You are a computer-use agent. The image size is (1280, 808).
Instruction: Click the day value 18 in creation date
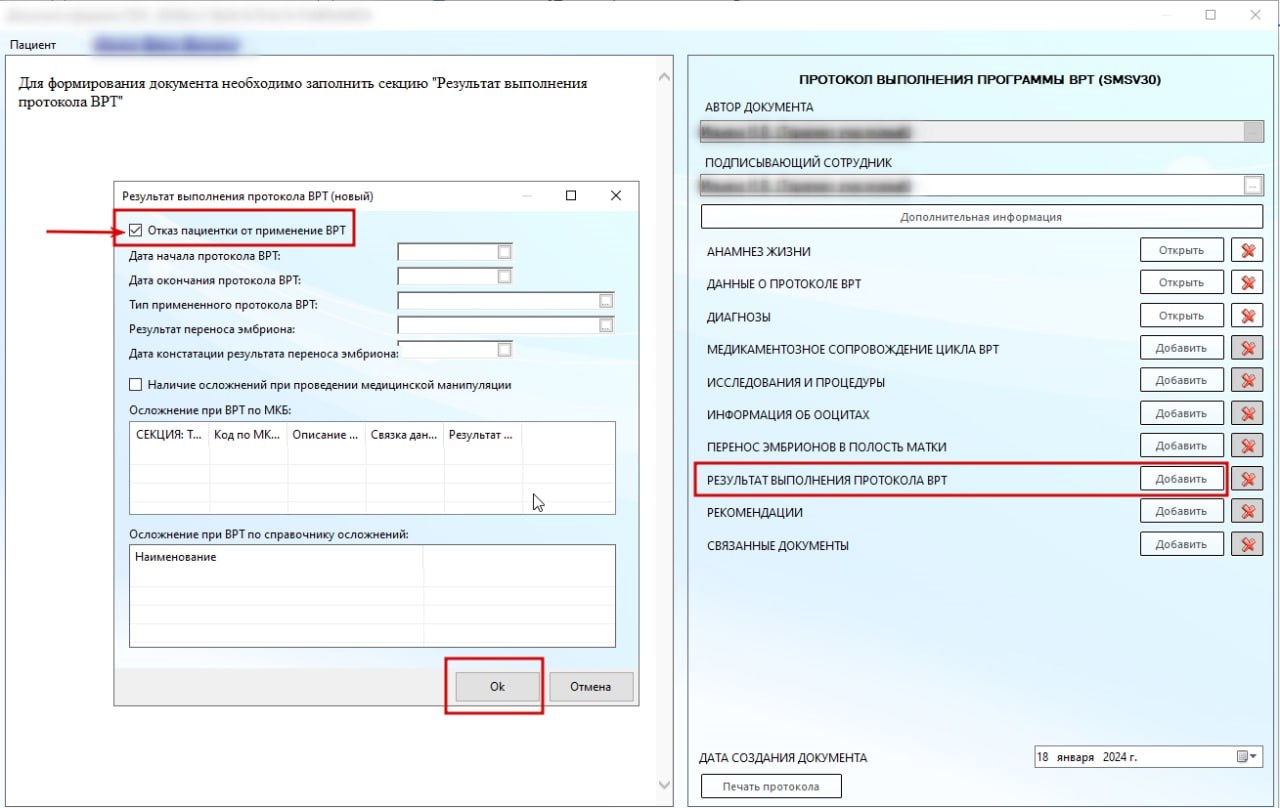(1043, 757)
